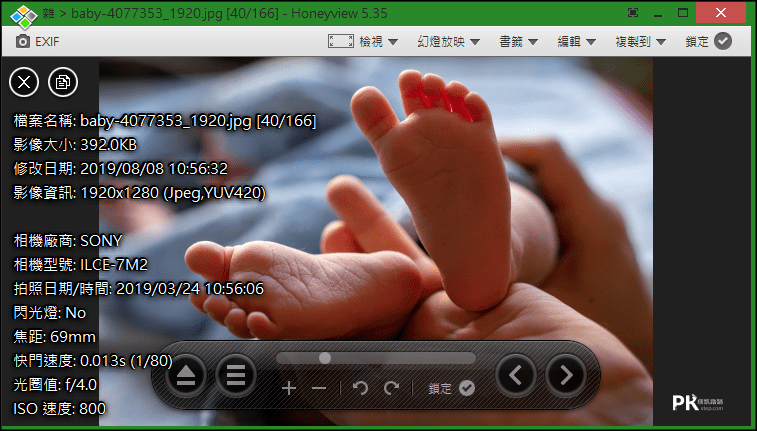Rotate image counterclockwise
This screenshot has width=757, height=431.
[361, 388]
